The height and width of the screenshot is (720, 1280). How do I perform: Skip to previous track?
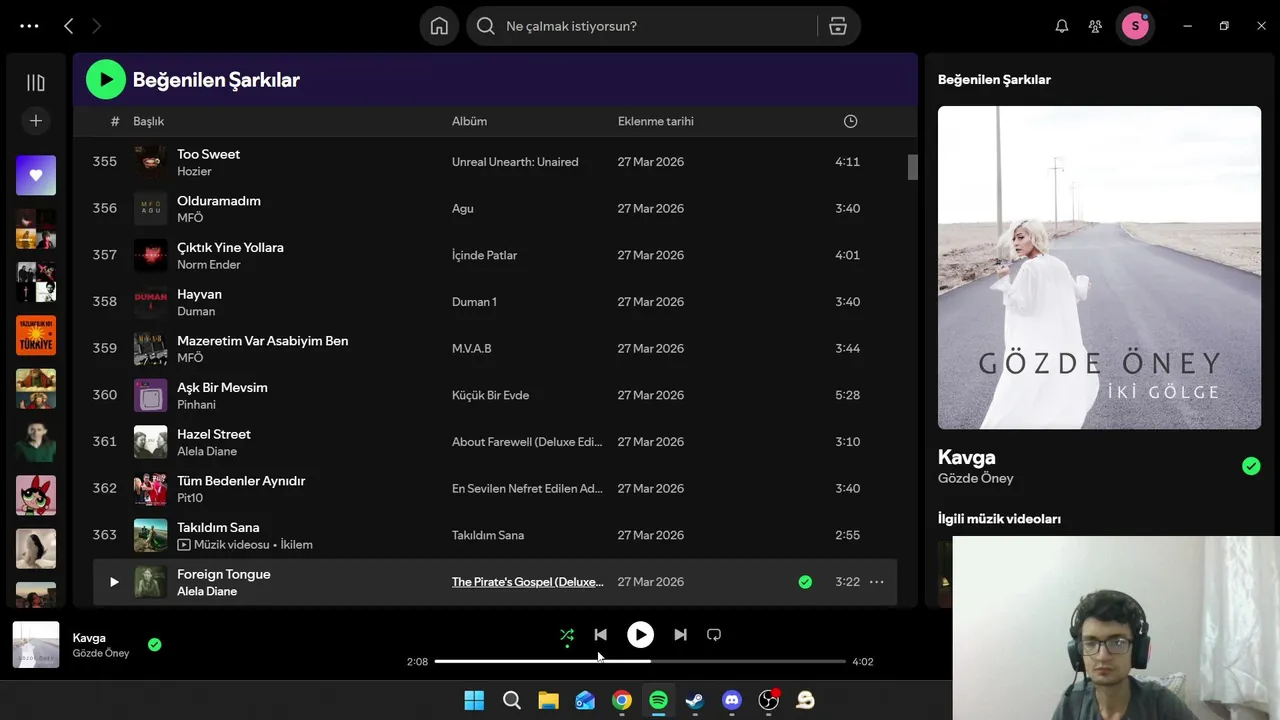point(600,635)
